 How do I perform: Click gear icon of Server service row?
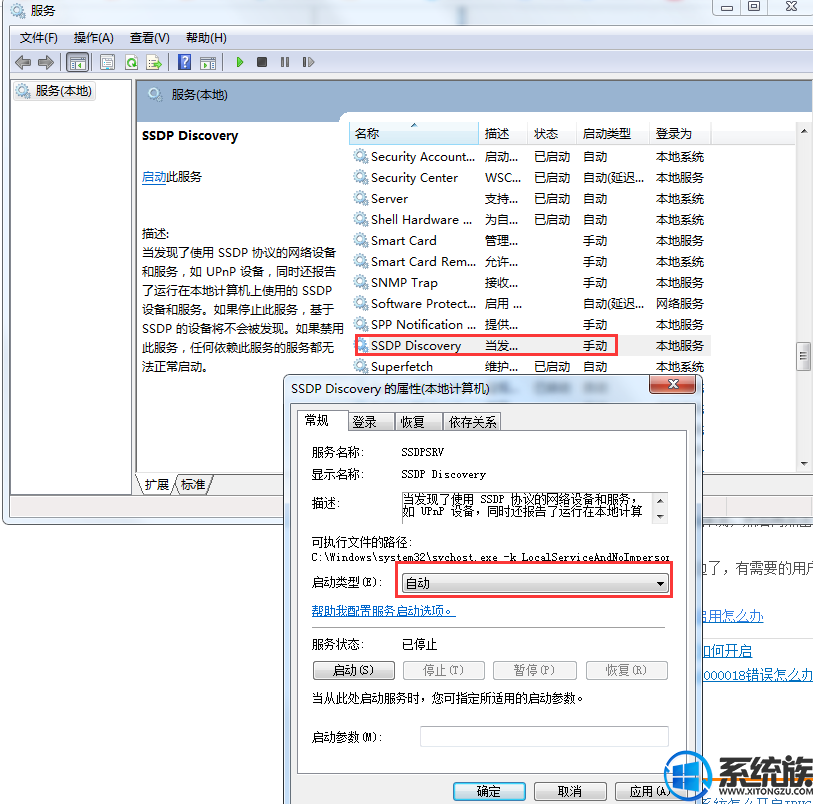pyautogui.click(x=360, y=198)
